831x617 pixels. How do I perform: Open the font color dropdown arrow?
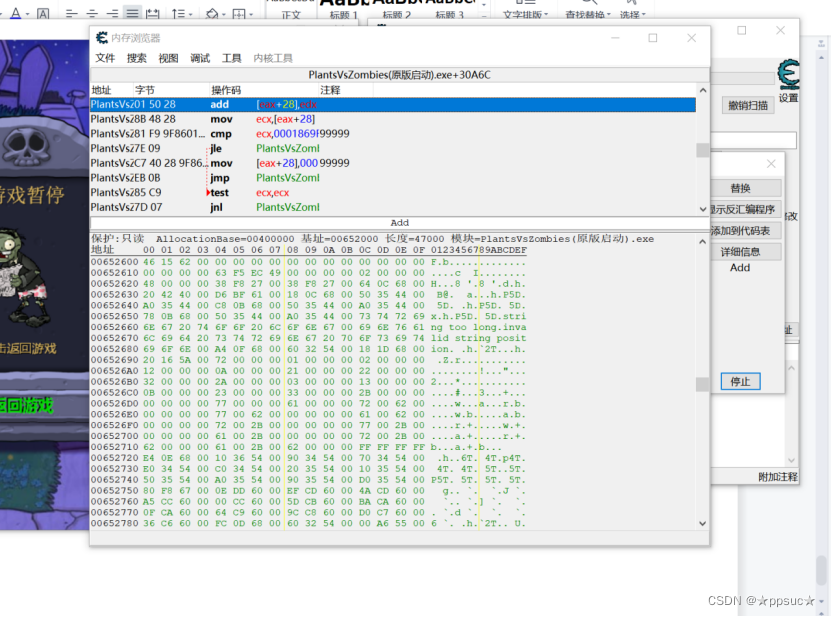point(28,14)
